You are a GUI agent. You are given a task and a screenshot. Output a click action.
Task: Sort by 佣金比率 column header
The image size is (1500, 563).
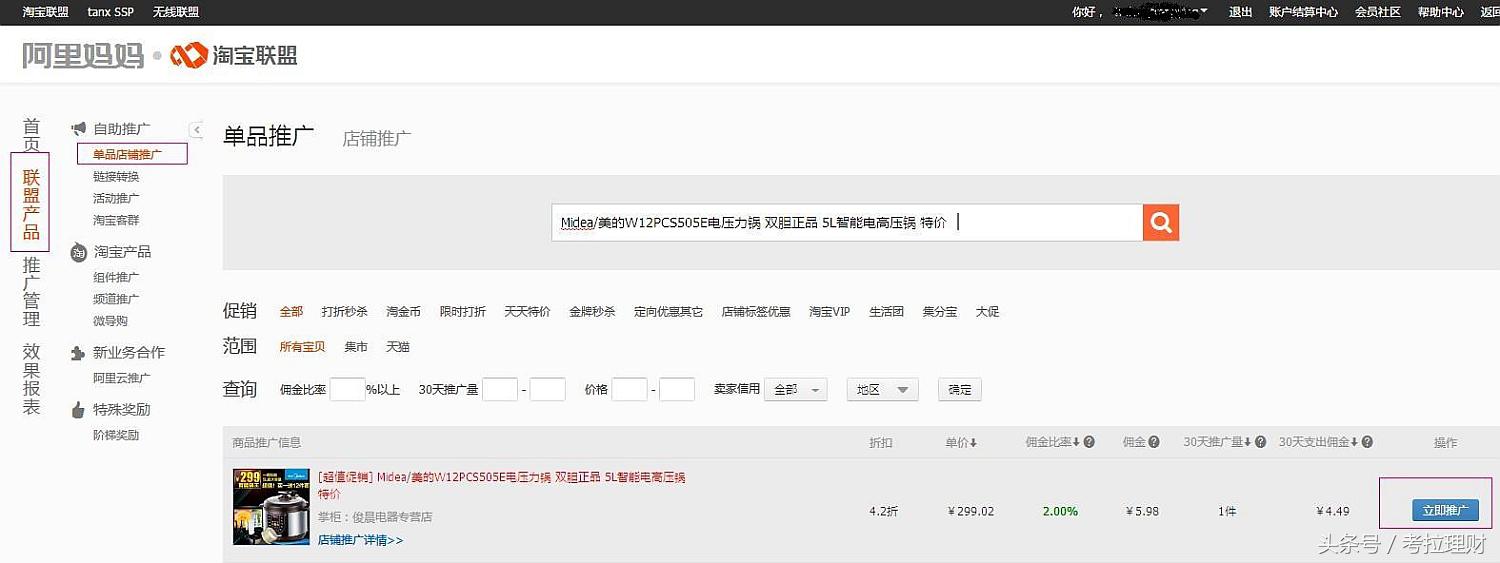click(1054, 442)
